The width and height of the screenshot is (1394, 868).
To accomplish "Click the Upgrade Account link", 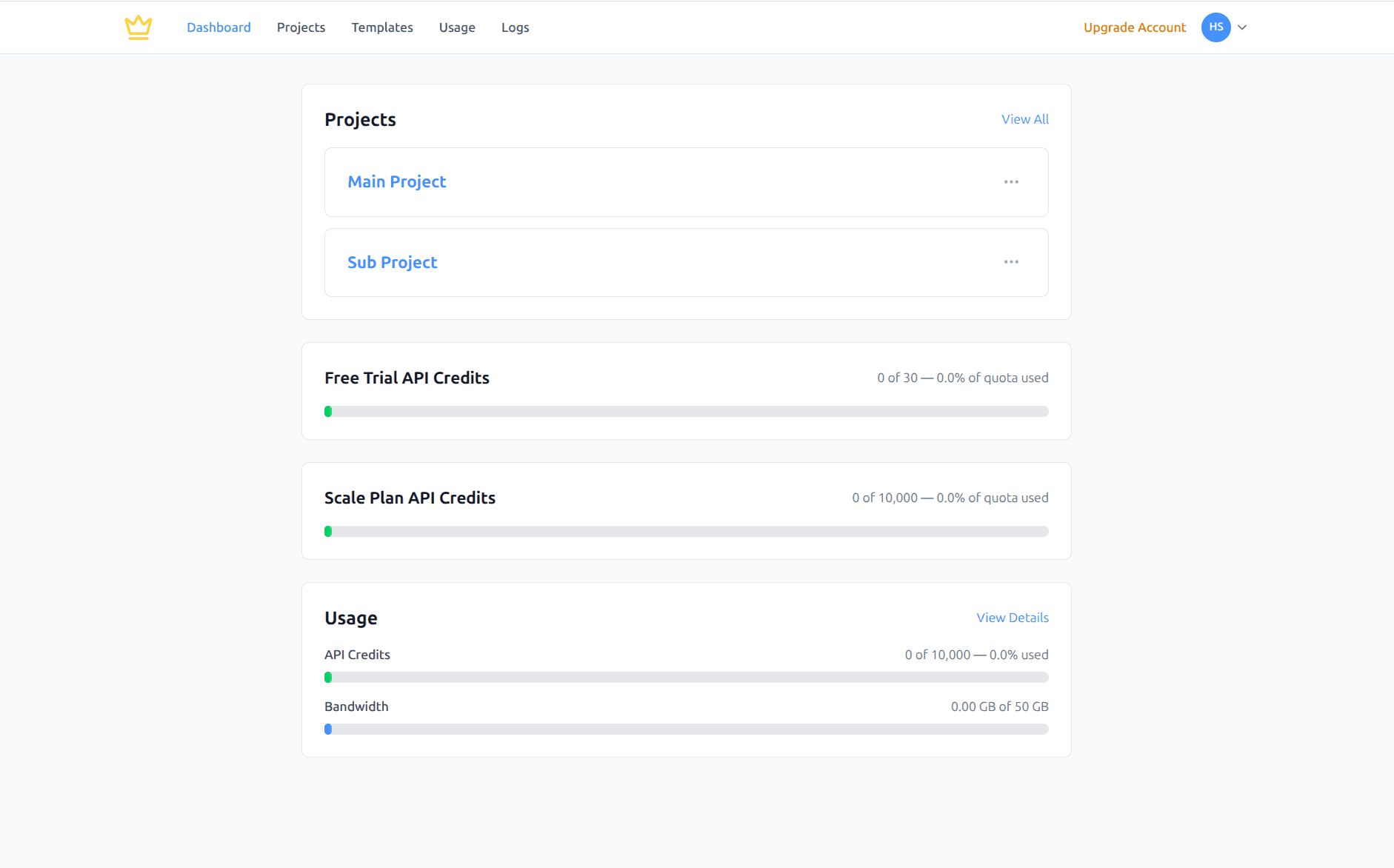I will click(1134, 27).
